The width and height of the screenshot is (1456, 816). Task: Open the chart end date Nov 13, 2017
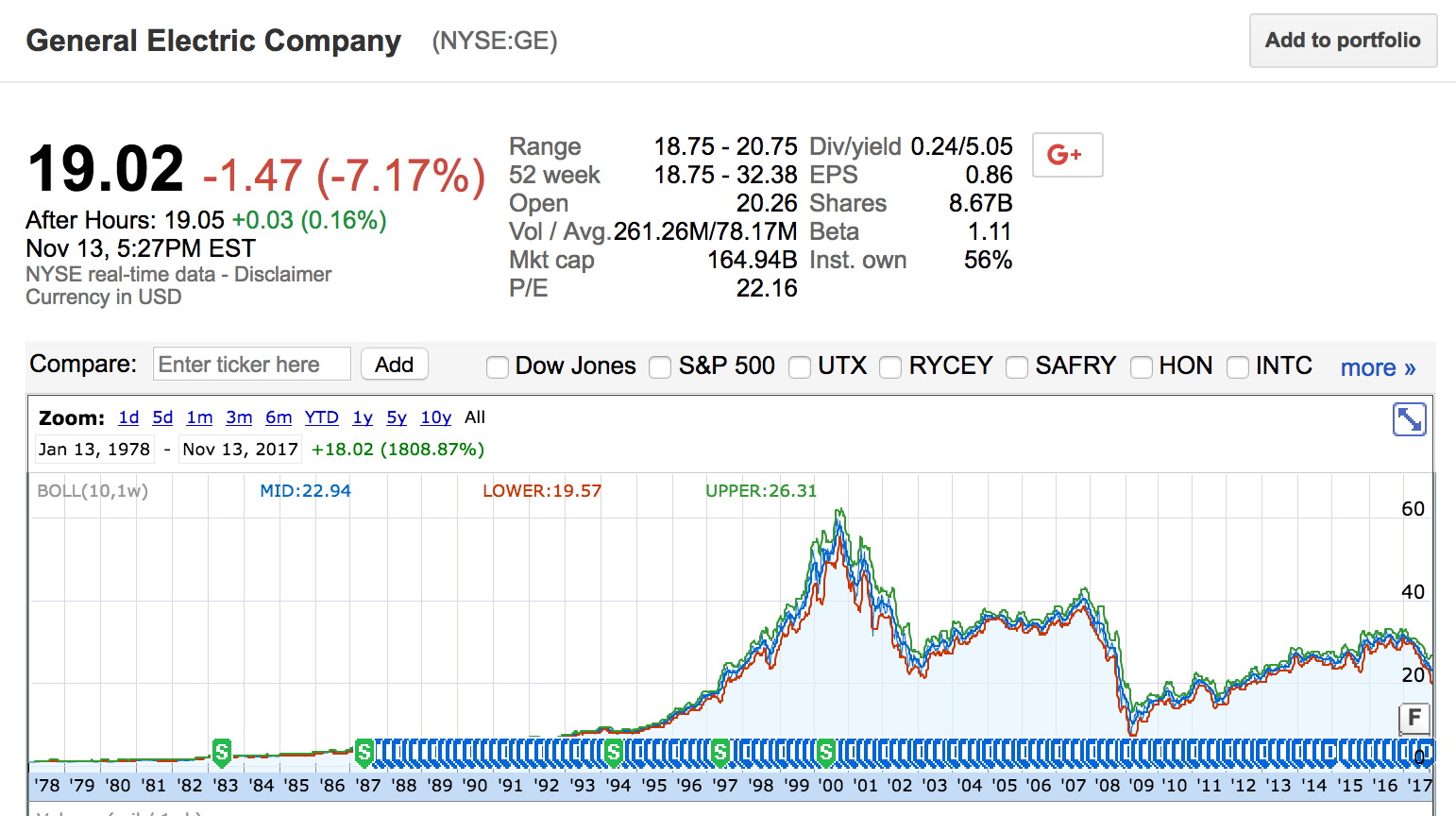coord(240,450)
